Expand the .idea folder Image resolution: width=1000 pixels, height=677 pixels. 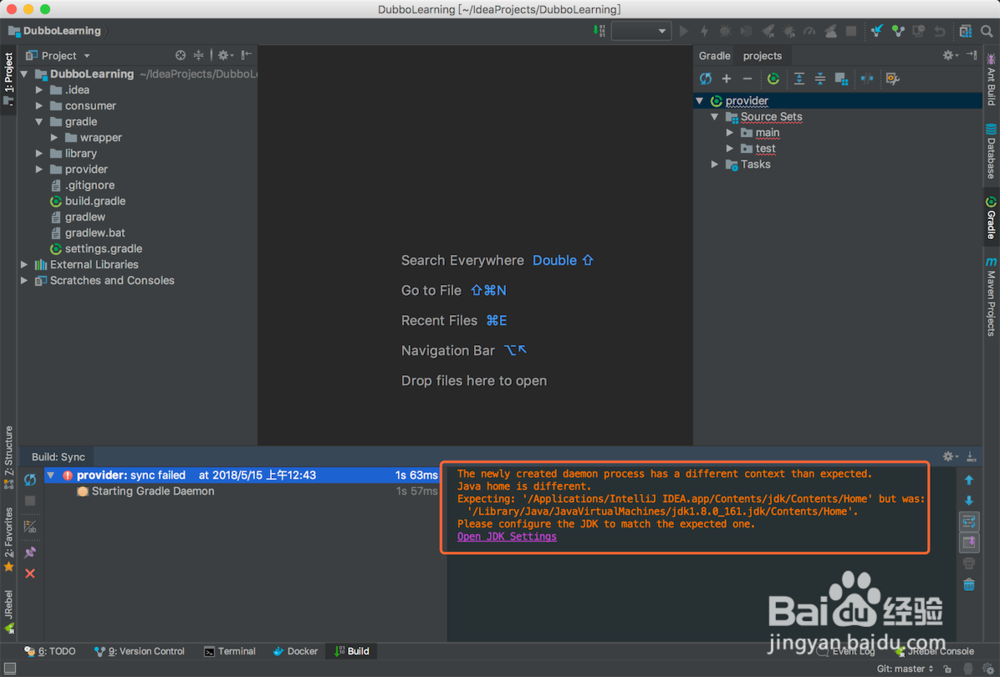coord(39,90)
